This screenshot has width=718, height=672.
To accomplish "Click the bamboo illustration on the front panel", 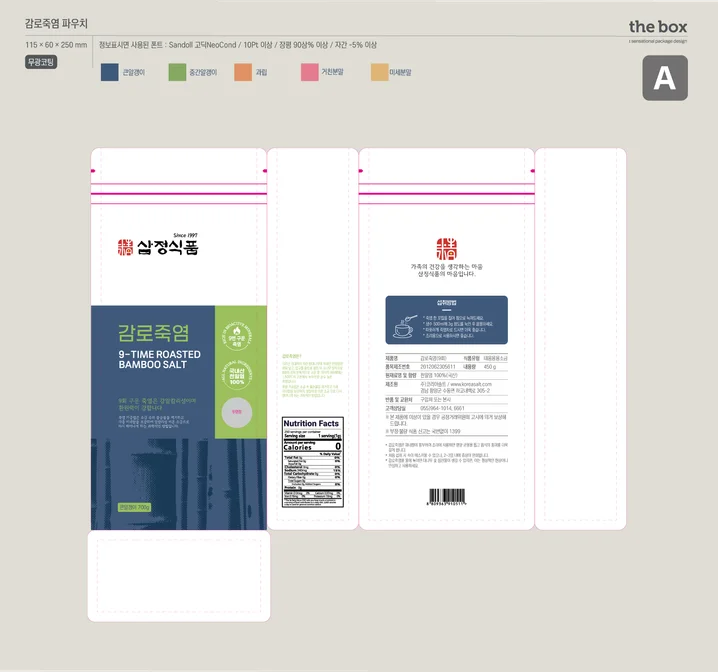I will (179, 484).
